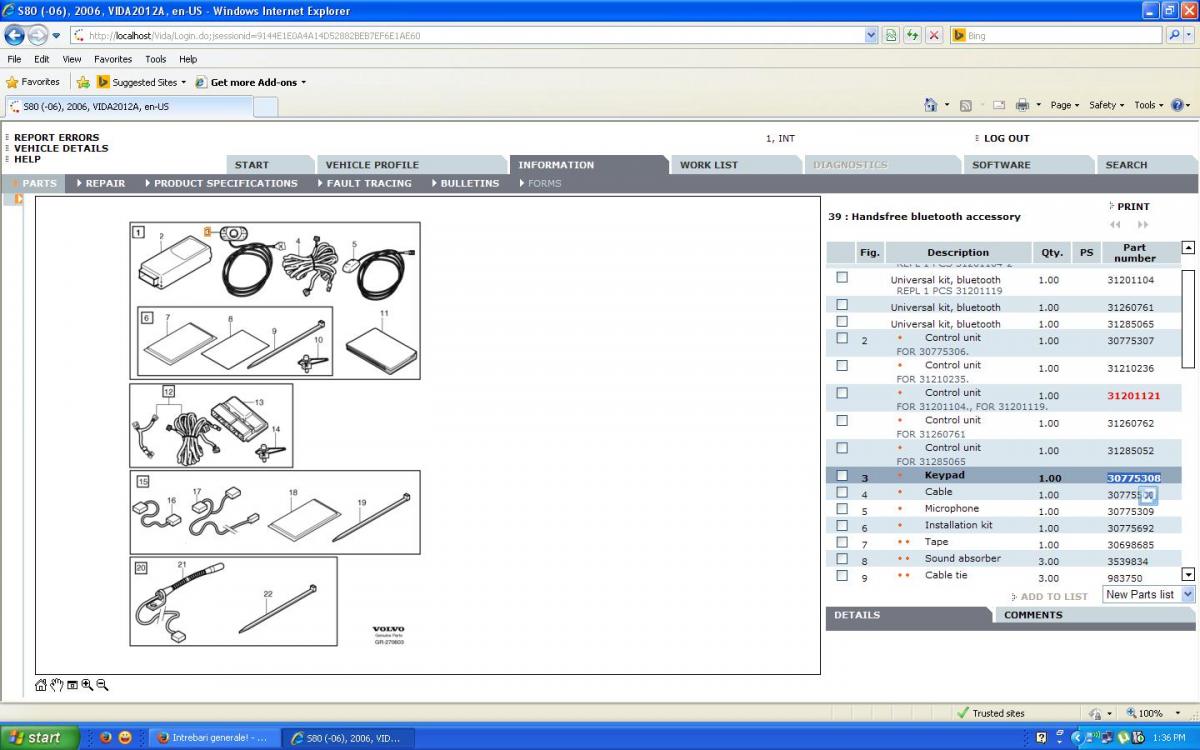Reset the parts diagram to home view

(x=41, y=685)
